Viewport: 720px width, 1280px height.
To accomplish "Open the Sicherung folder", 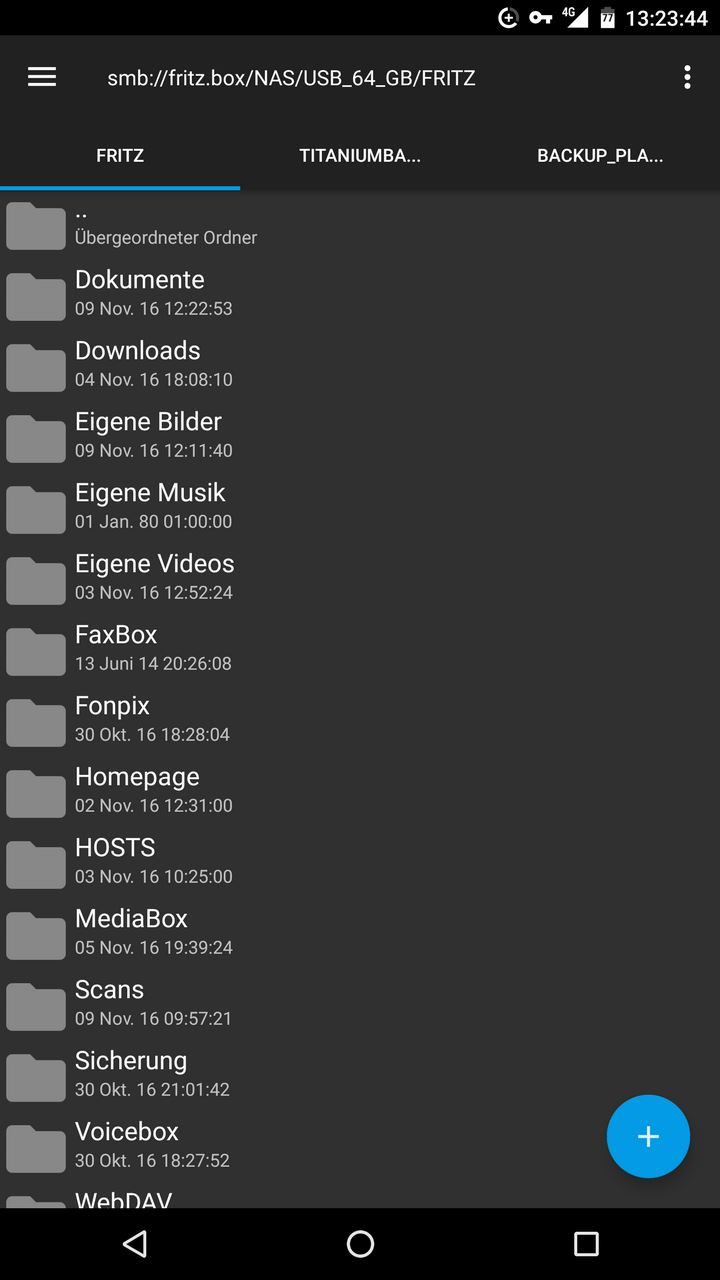I will coord(360,1074).
